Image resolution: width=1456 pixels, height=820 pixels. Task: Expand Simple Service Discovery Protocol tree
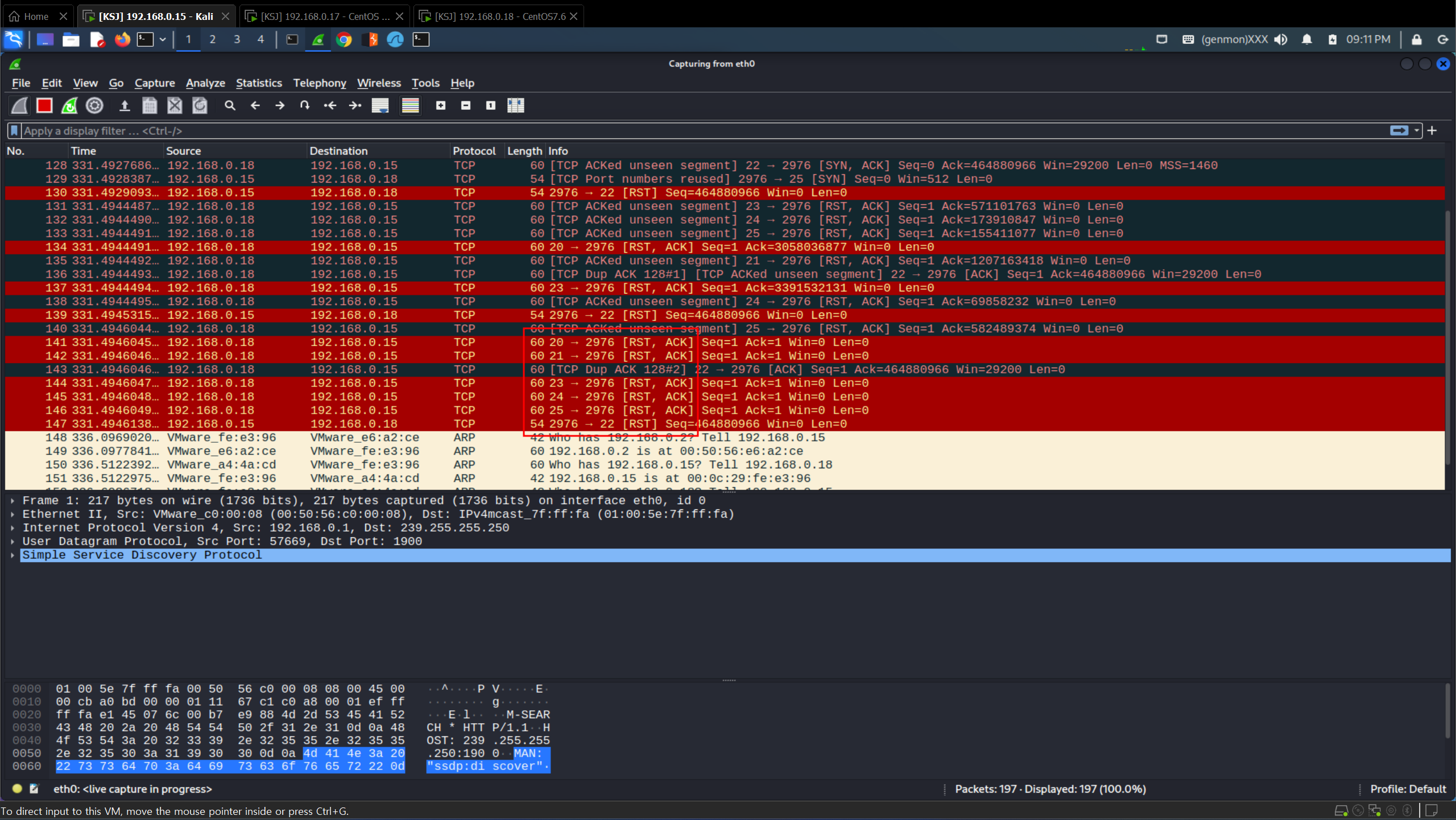point(13,555)
